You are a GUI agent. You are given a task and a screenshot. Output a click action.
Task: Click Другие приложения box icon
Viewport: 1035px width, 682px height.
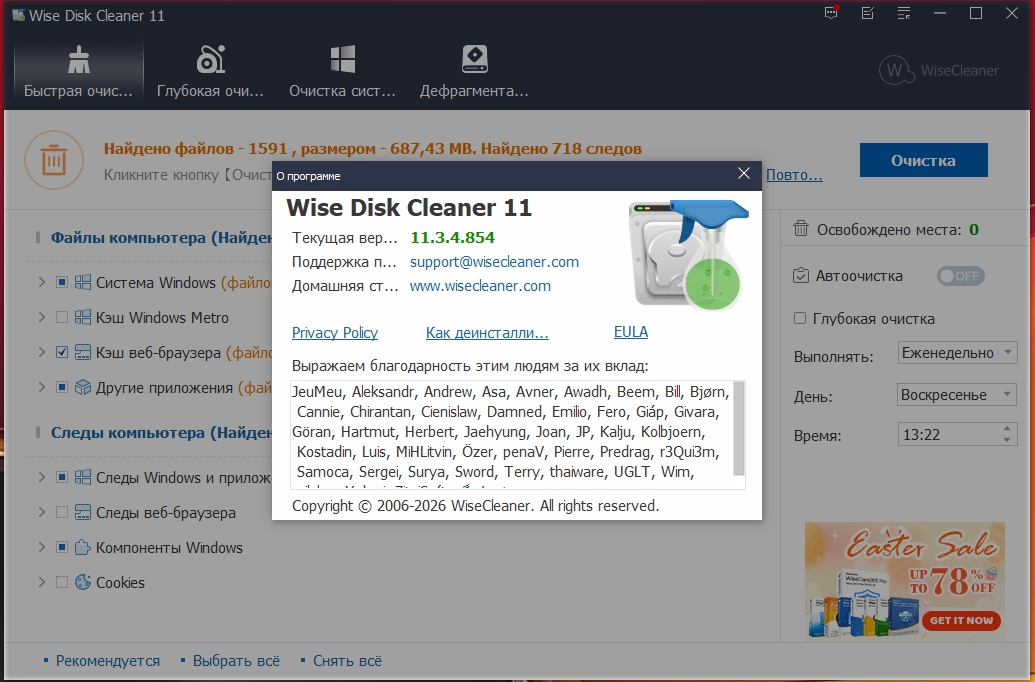click(83, 388)
